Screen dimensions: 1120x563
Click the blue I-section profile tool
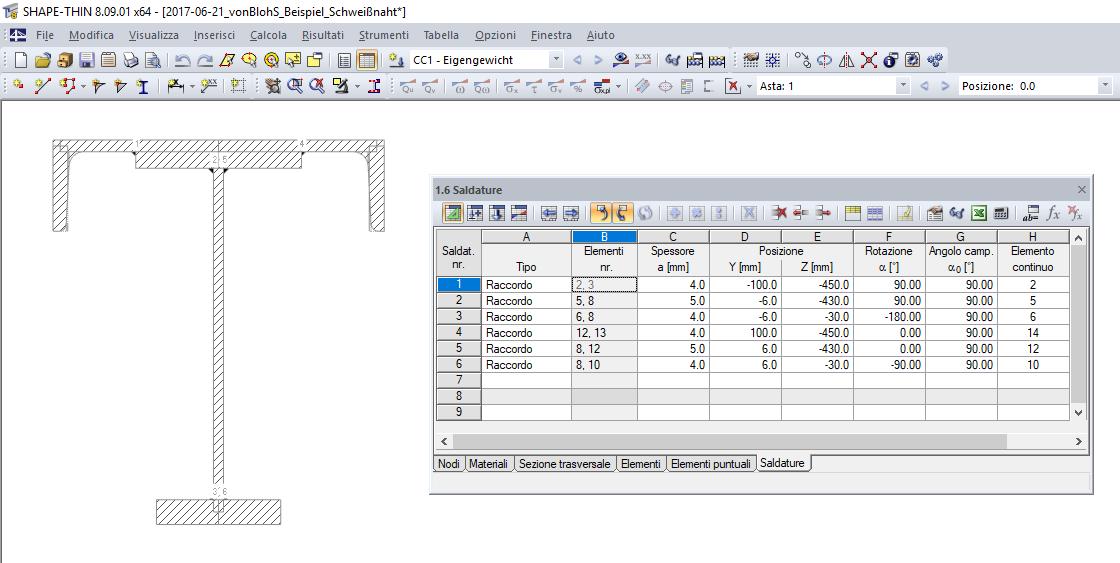tap(143, 86)
